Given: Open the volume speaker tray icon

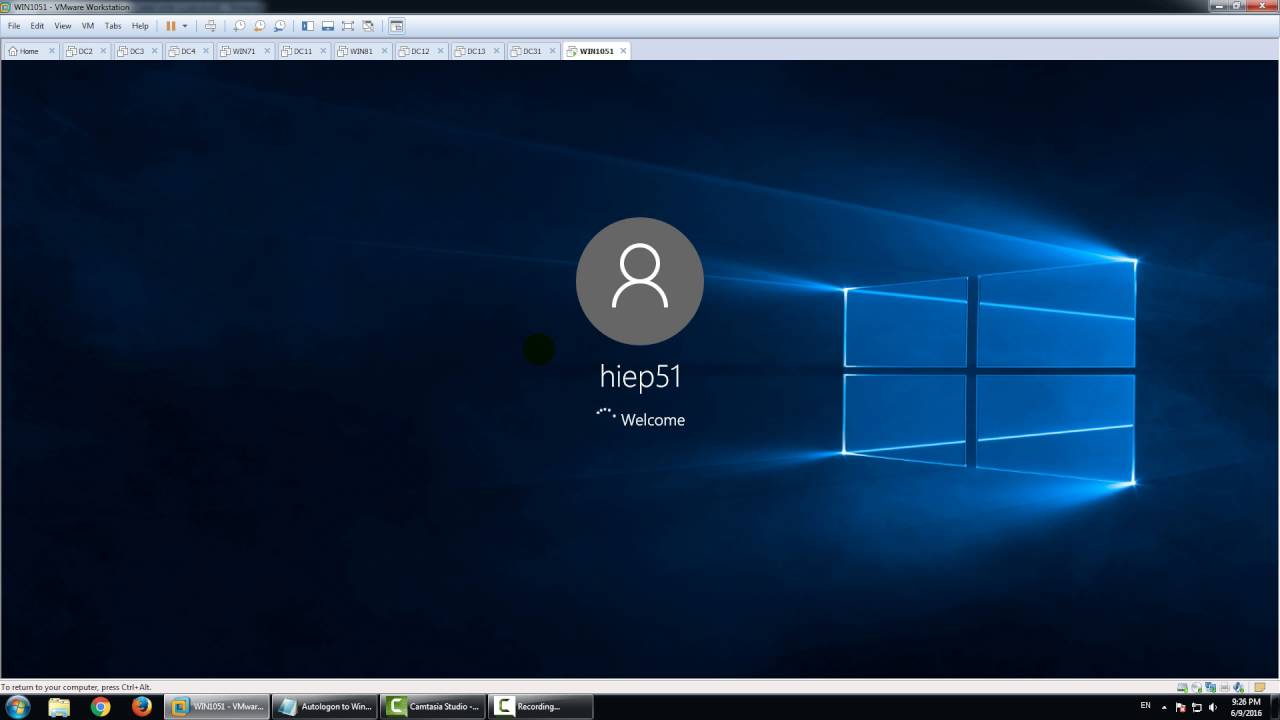Looking at the screenshot, I should click(1213, 707).
